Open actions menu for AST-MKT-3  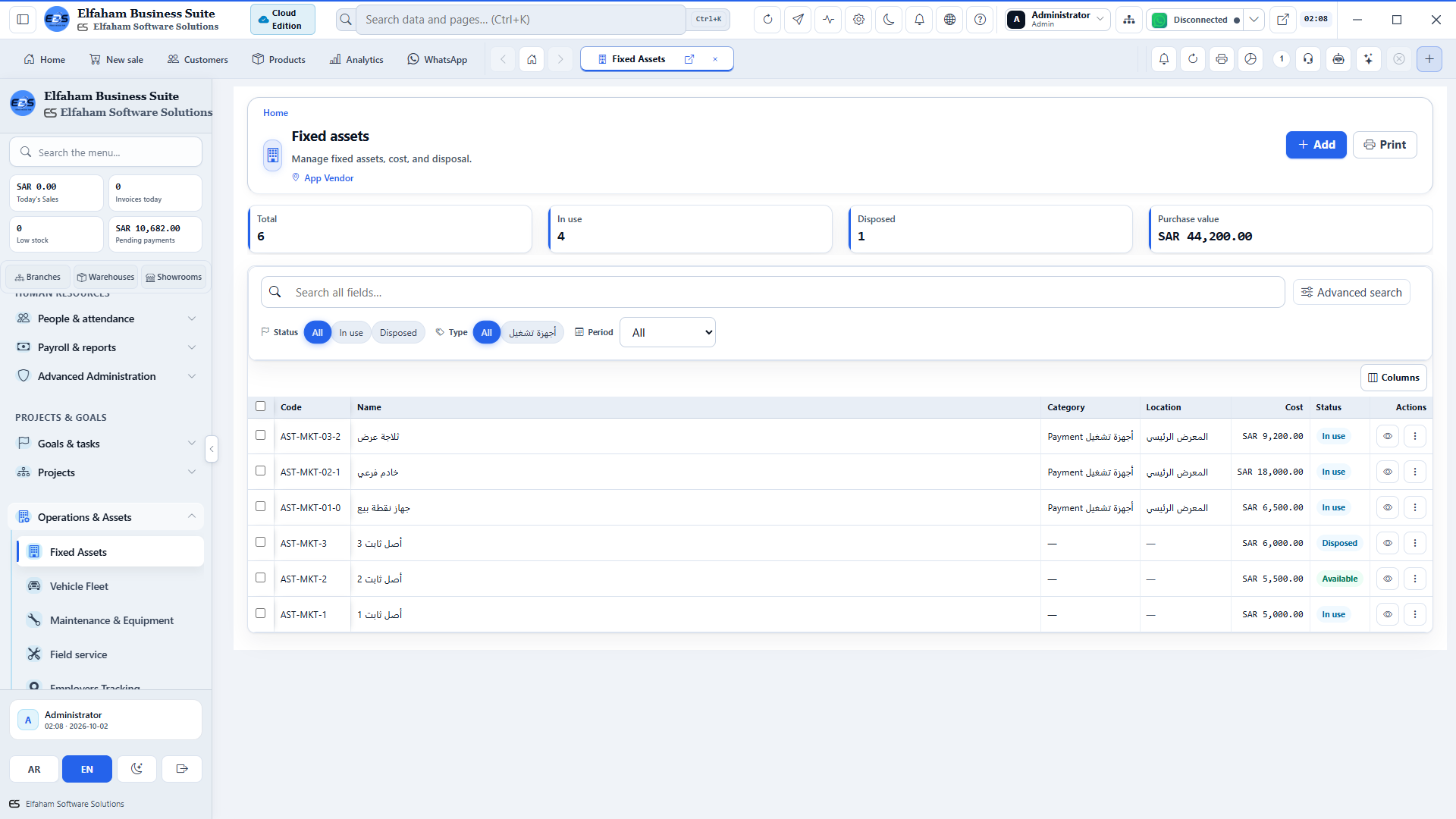pos(1415,543)
